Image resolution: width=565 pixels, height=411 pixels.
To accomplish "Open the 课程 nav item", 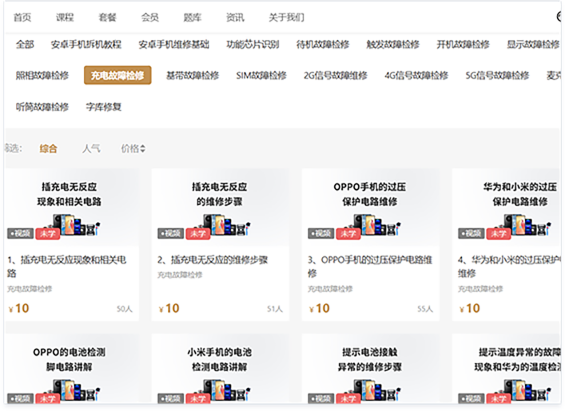I will click(x=65, y=17).
